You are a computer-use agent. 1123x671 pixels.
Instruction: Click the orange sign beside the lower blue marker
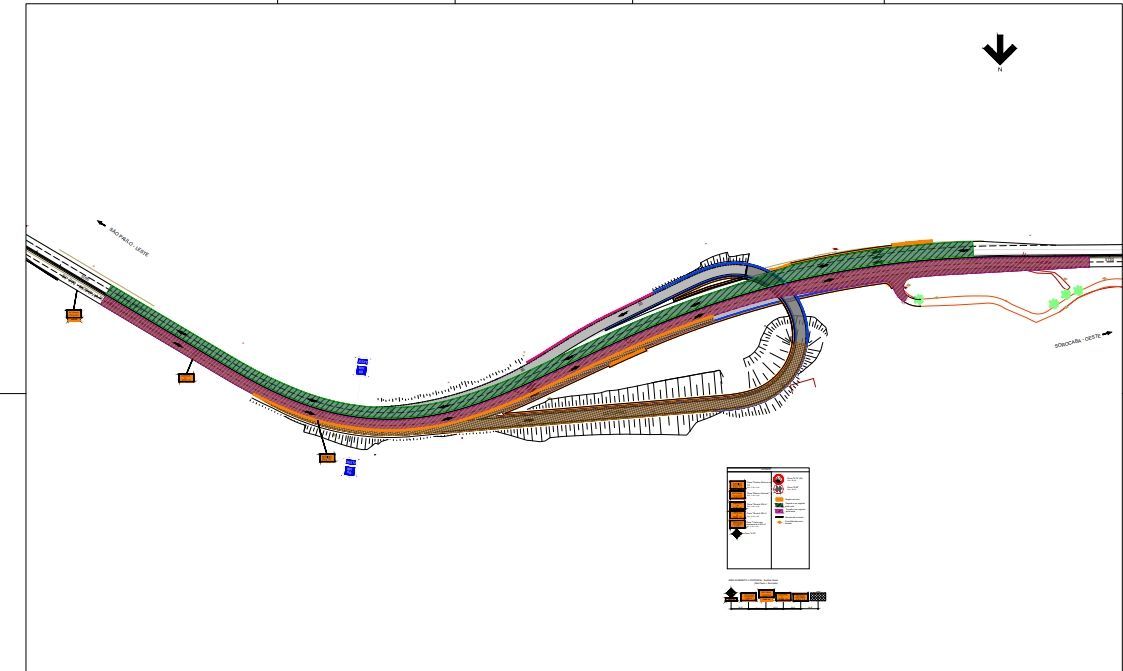pyautogui.click(x=327, y=458)
